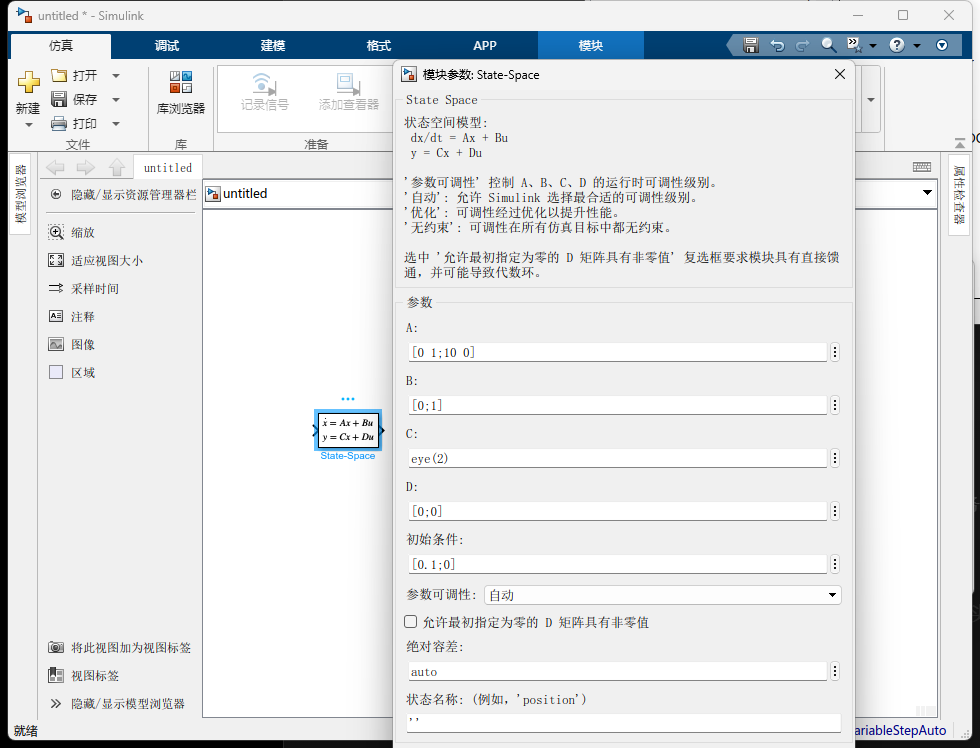Click the 采样时间 sample time icon
Image resolution: width=980 pixels, height=748 pixels.
(56, 288)
